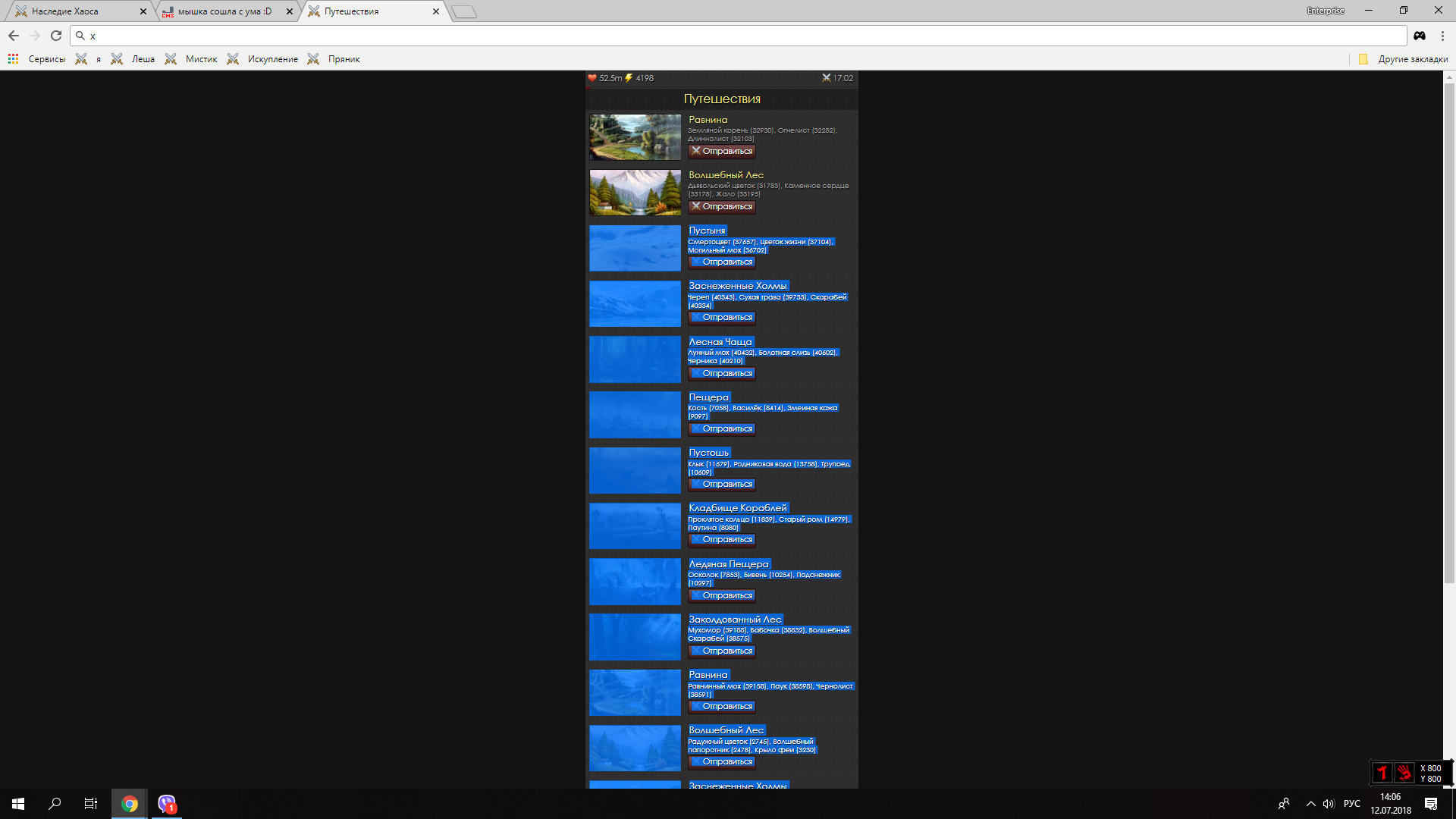
Task: Click the browser back arrow
Action: point(14,36)
